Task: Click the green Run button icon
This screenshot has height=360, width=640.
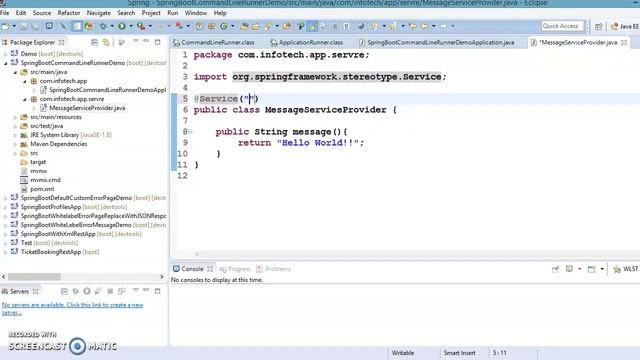Action: (122, 26)
